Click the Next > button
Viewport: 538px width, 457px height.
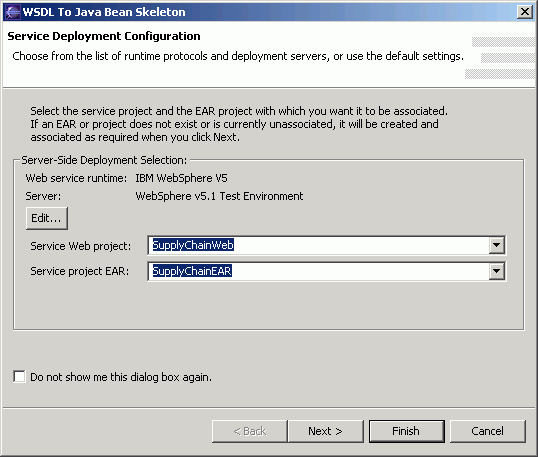click(325, 431)
